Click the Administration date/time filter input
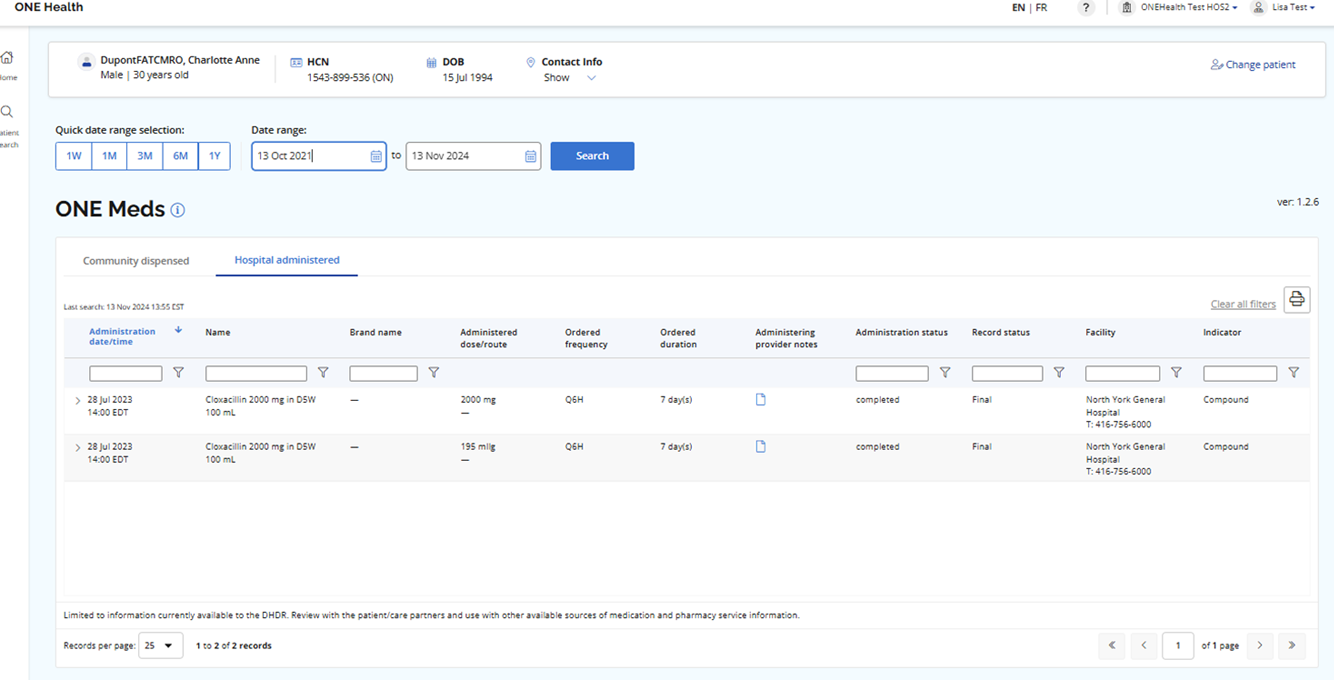Viewport: 1334px width, 680px height. pos(125,373)
